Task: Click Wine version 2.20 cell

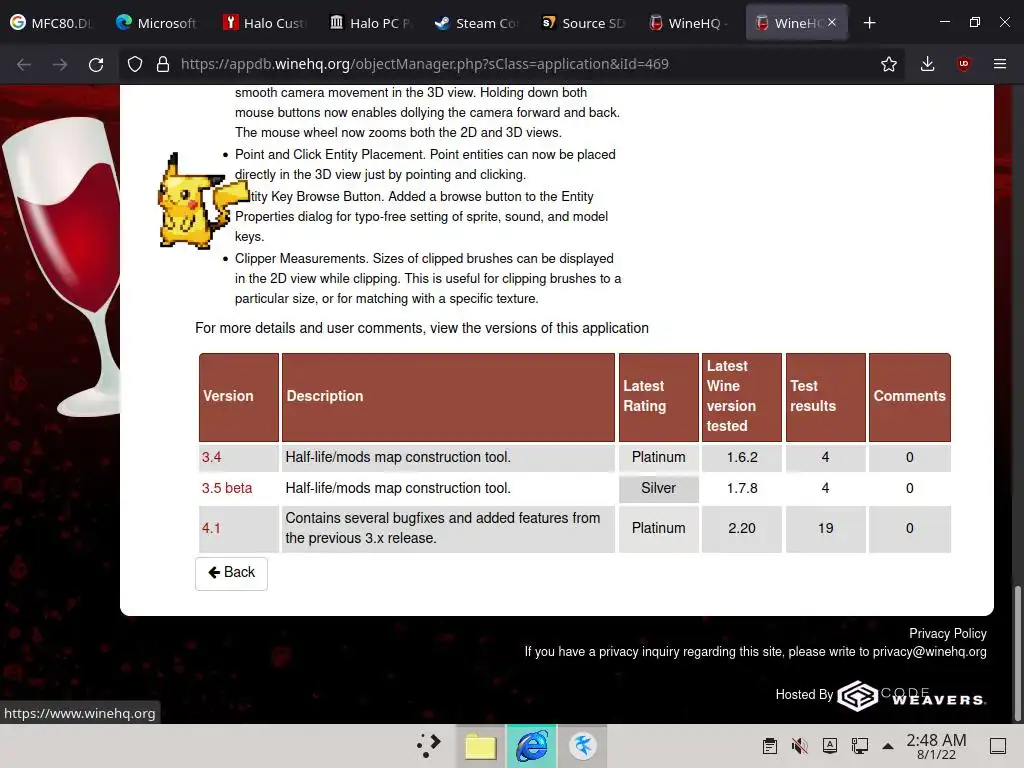Action: click(x=742, y=528)
